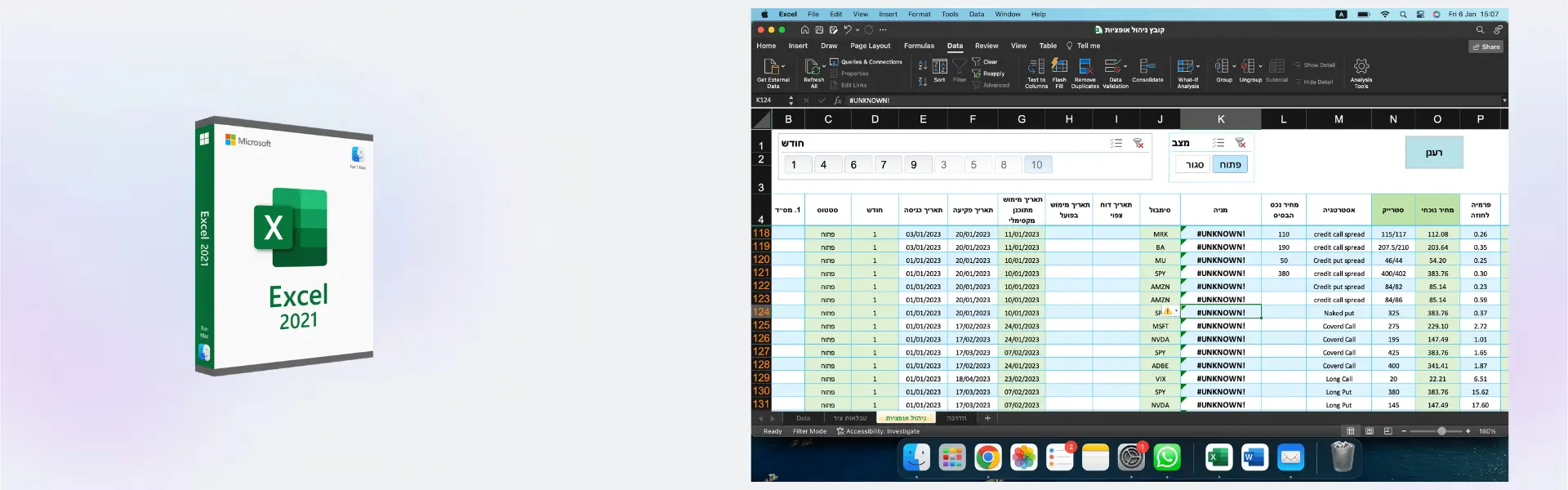The height and width of the screenshot is (490, 1568).
Task: Open the Group dropdown arrow
Action: click(1234, 67)
